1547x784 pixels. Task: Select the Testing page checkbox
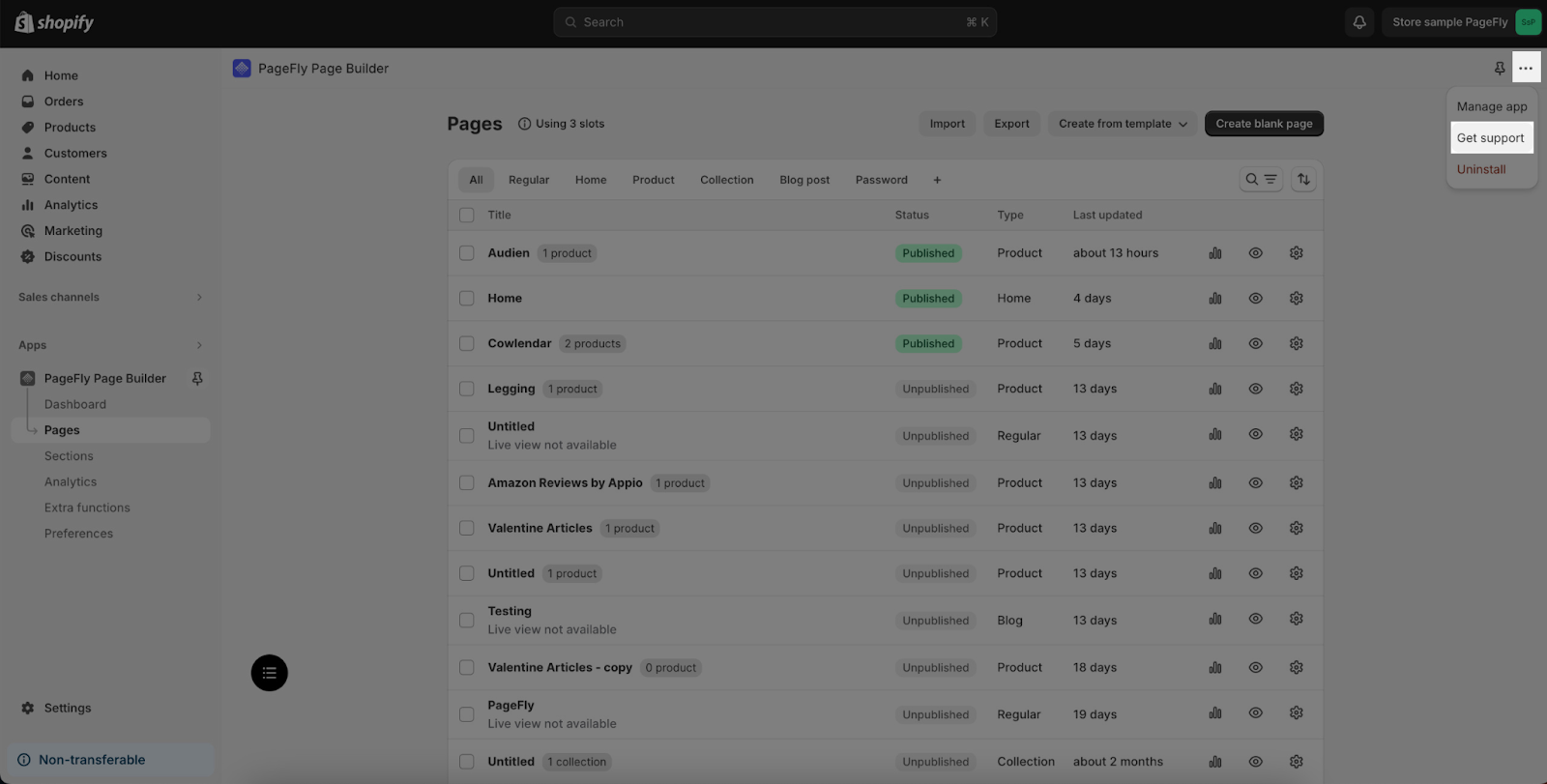pyautogui.click(x=467, y=621)
